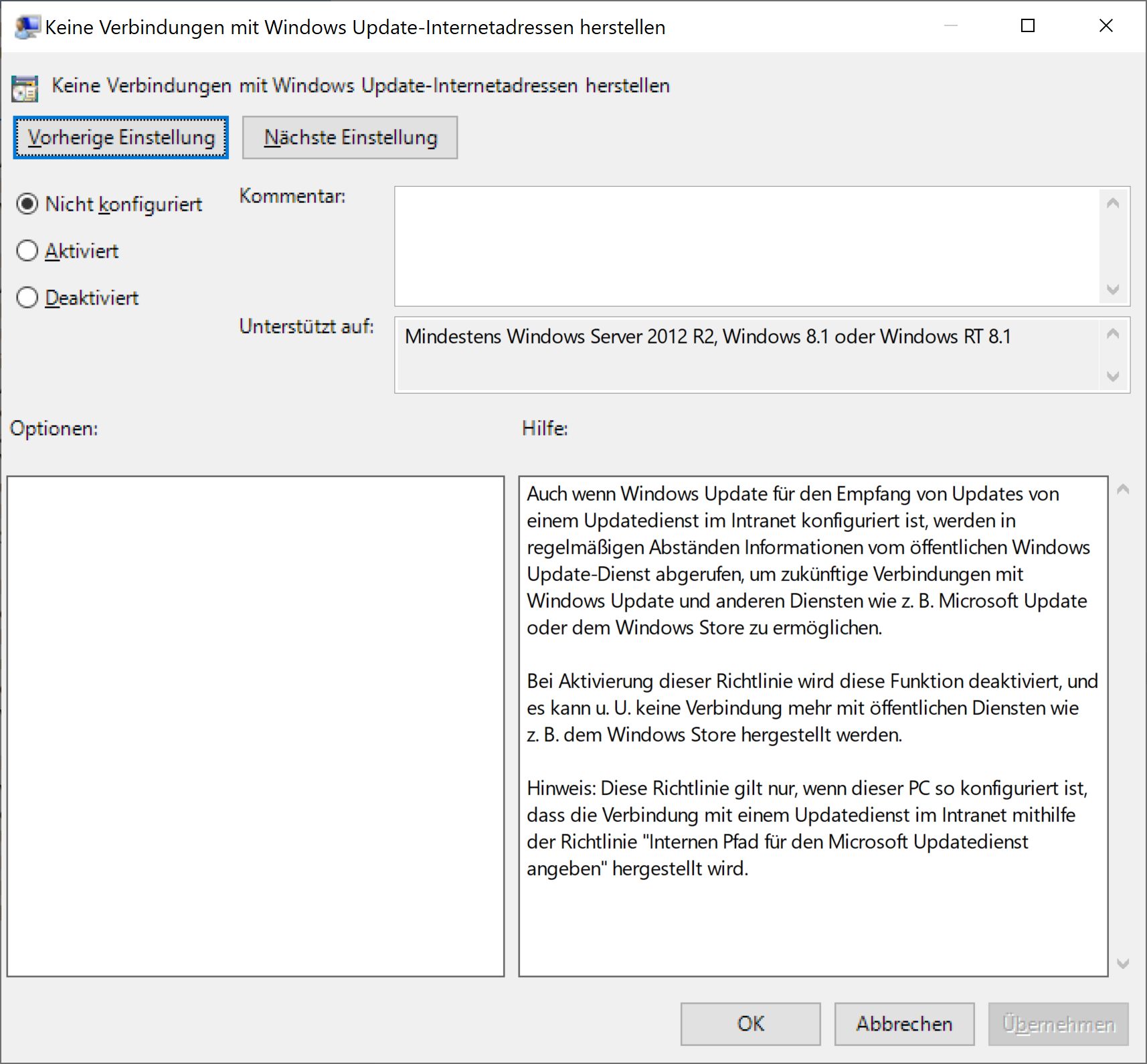Confirm with the OK button
The image size is (1147, 1064).
(x=751, y=1024)
